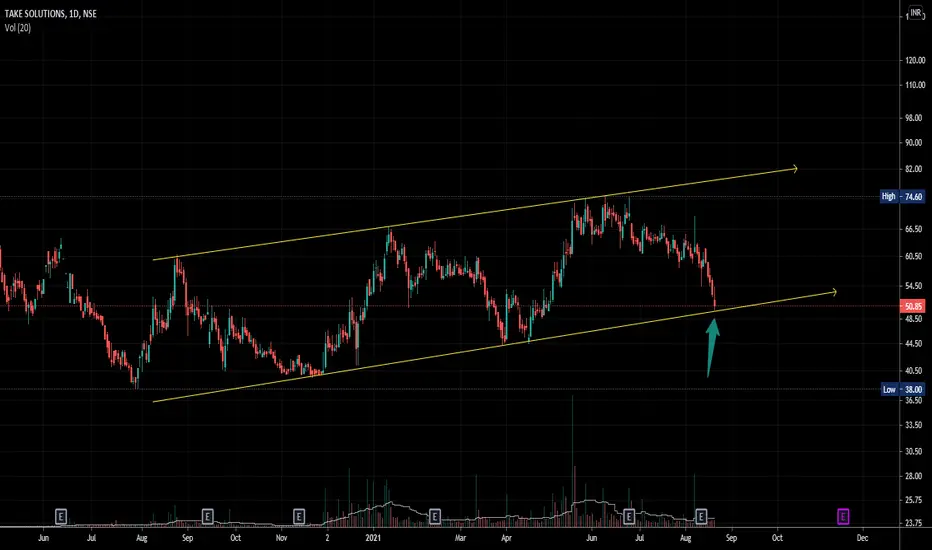The image size is (932, 550).
Task: Click the E earnings marker between 2021 and Mar labels
Action: [x=434, y=516]
